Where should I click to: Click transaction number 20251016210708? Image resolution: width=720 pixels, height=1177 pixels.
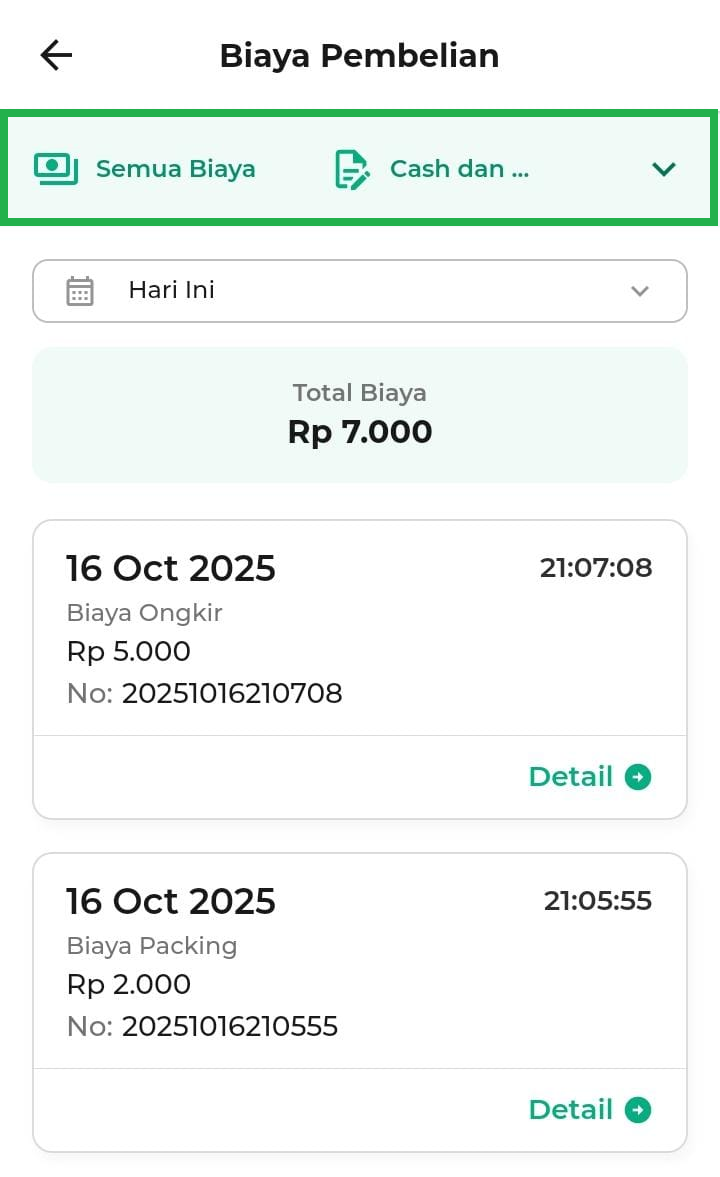[x=232, y=693]
